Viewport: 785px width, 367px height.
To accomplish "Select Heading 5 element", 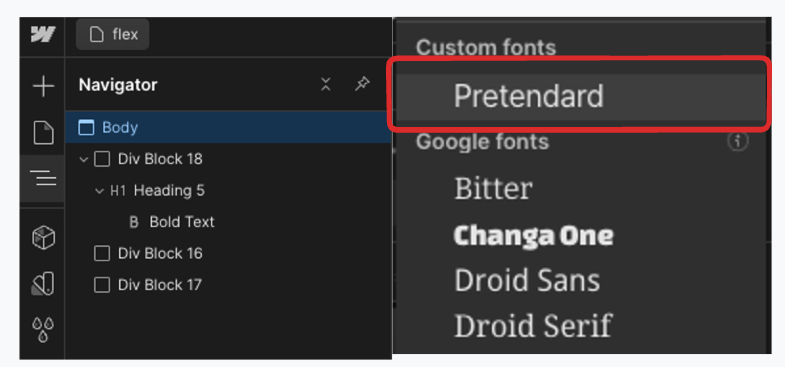I will tap(169, 191).
